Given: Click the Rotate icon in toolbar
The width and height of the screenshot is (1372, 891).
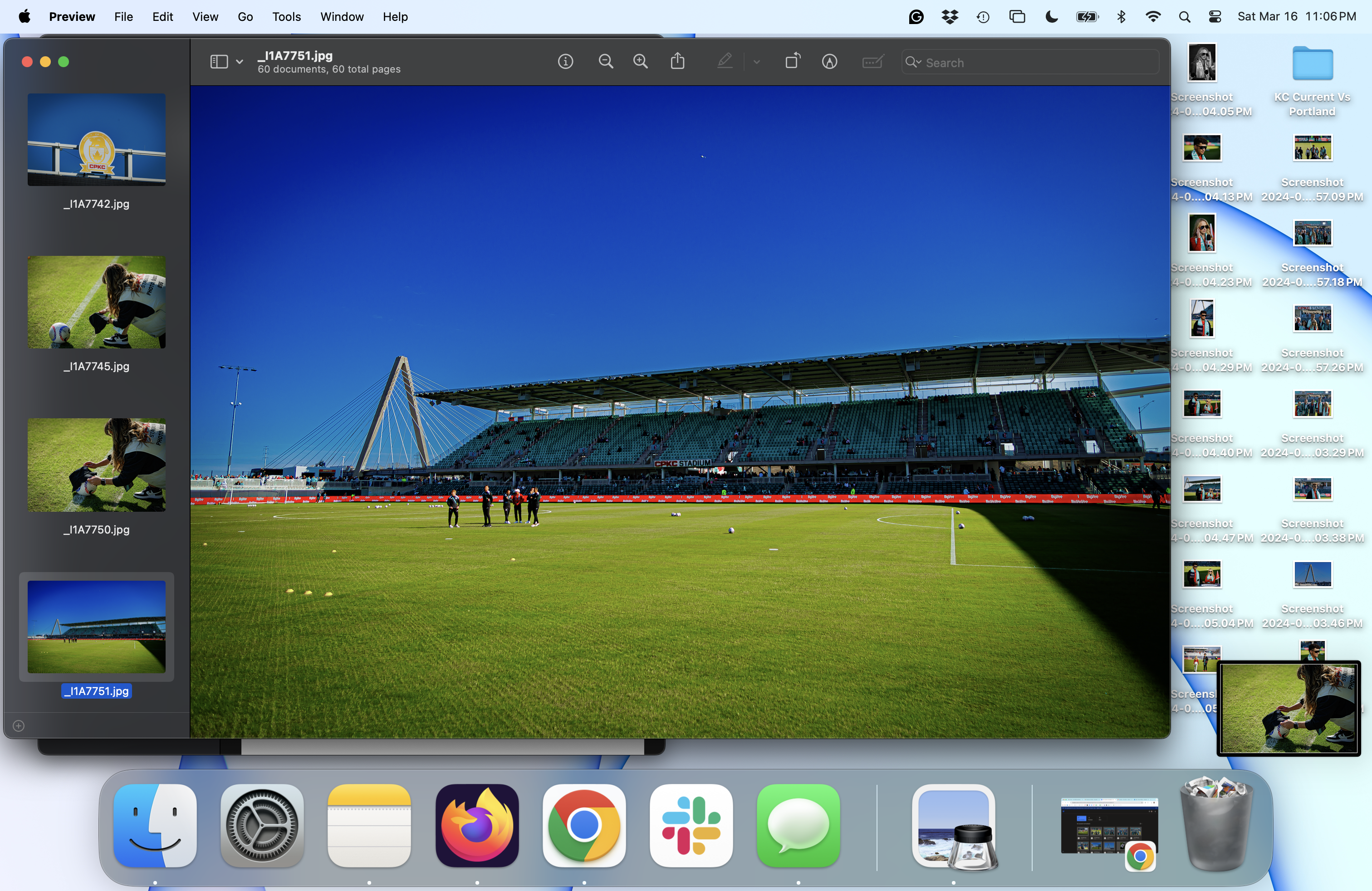Looking at the screenshot, I should [x=793, y=61].
